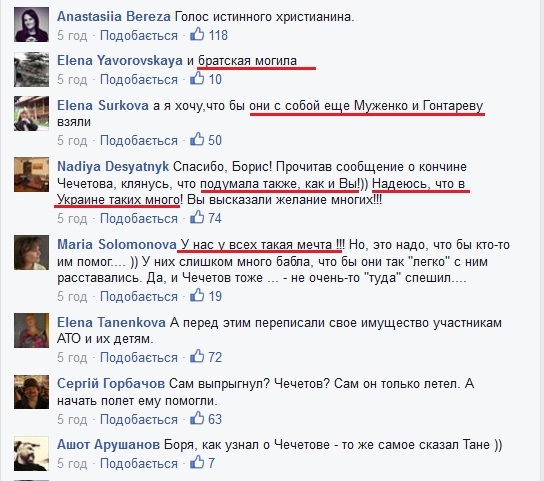Open Сергій Горбачов's avatar thumbnail
Screen dimensions: 544x481
coord(31,392)
